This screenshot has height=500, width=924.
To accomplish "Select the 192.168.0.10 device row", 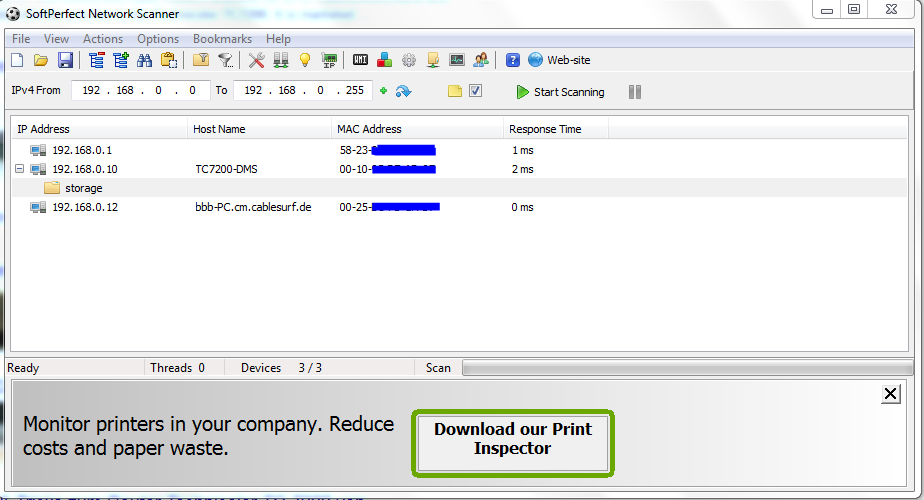I will 459,169.
